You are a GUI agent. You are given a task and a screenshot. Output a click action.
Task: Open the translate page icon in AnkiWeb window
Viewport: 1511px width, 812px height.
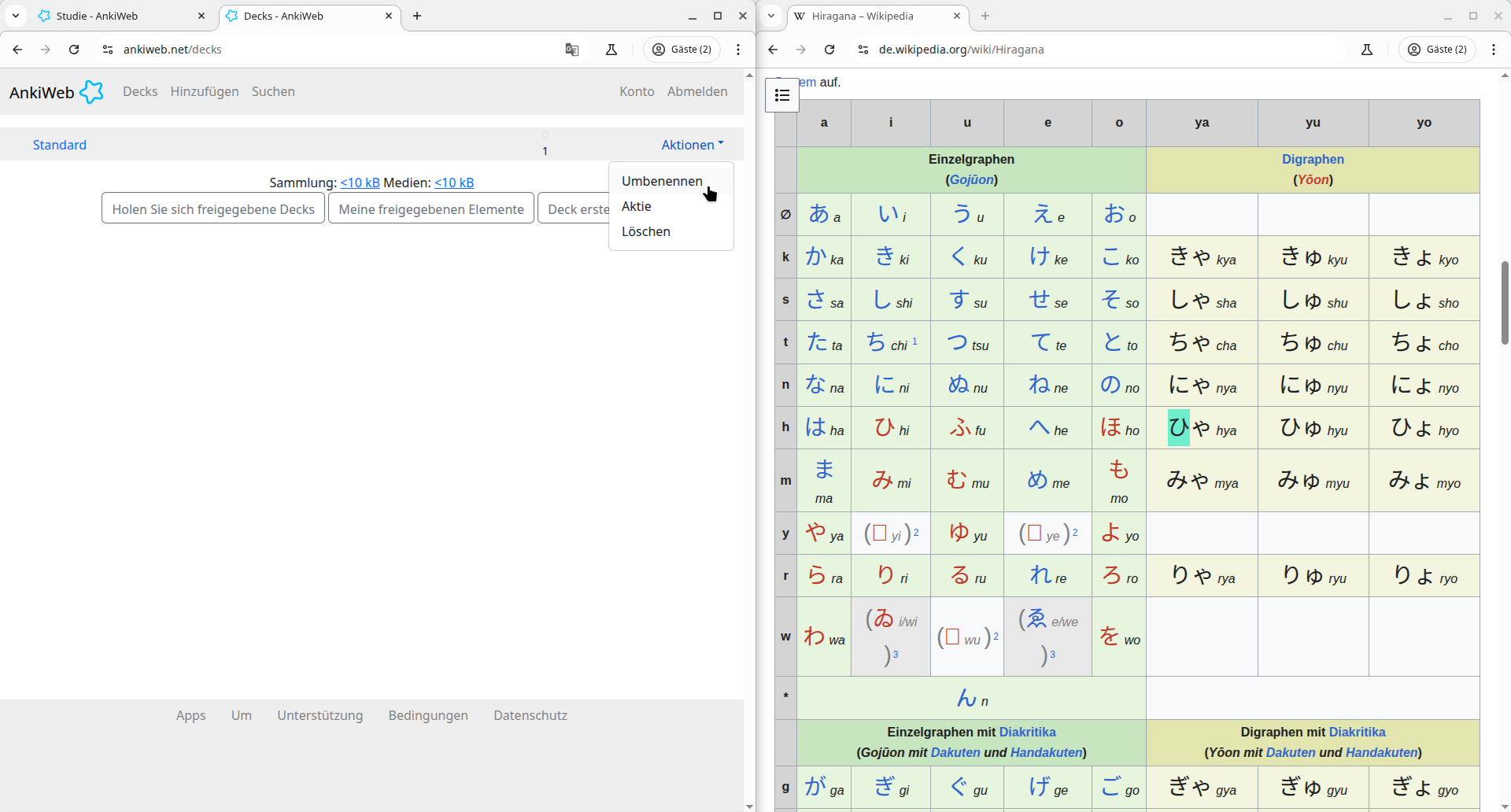572,50
